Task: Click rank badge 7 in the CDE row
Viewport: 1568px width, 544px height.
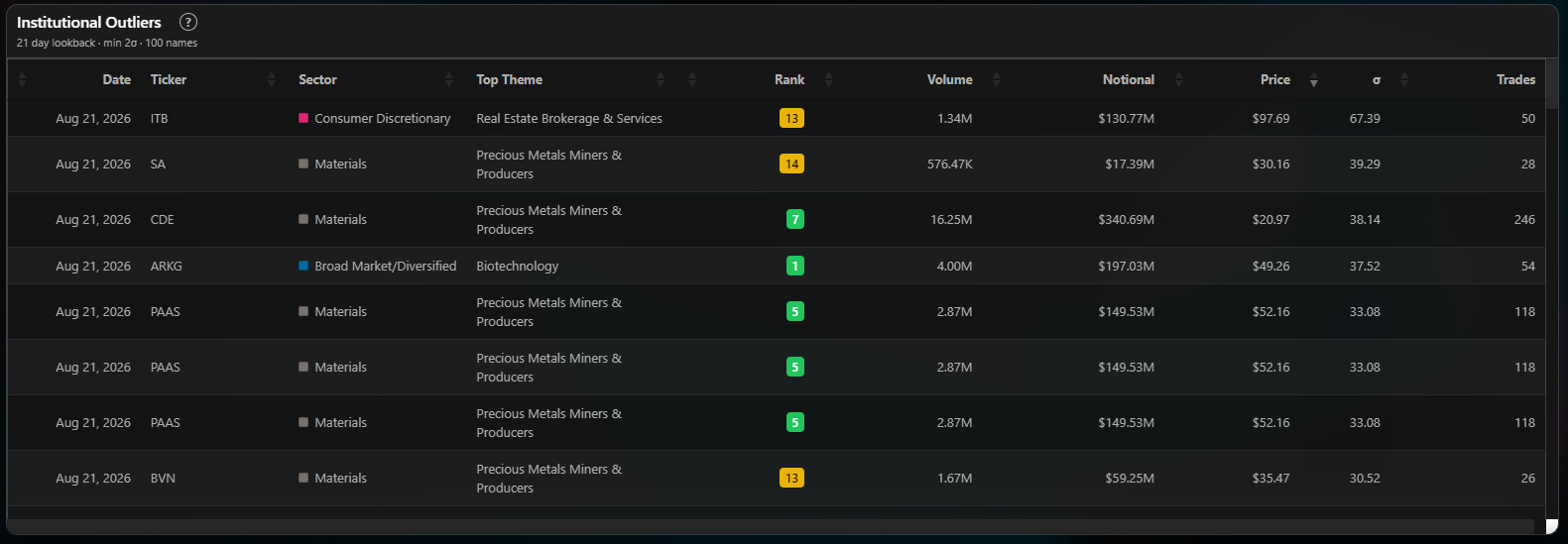Action: pyautogui.click(x=795, y=219)
